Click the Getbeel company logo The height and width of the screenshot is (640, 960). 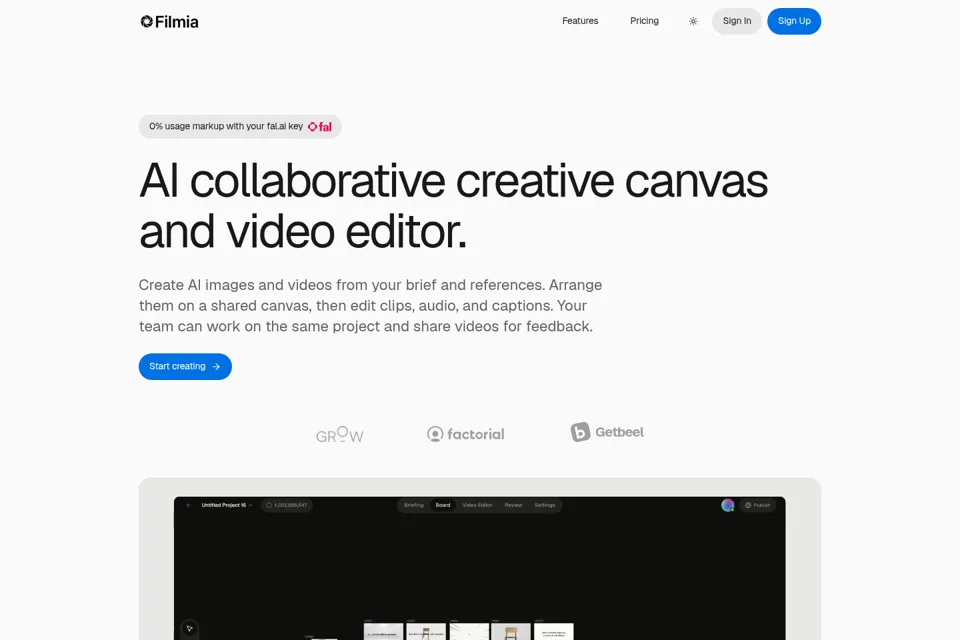tap(607, 432)
